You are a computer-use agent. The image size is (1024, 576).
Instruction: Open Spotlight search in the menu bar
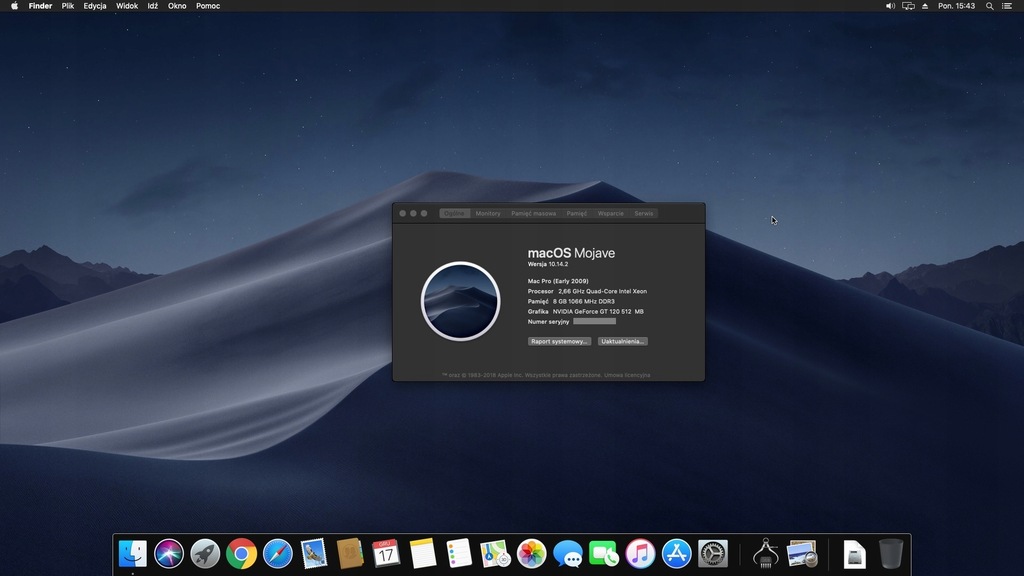pos(990,6)
